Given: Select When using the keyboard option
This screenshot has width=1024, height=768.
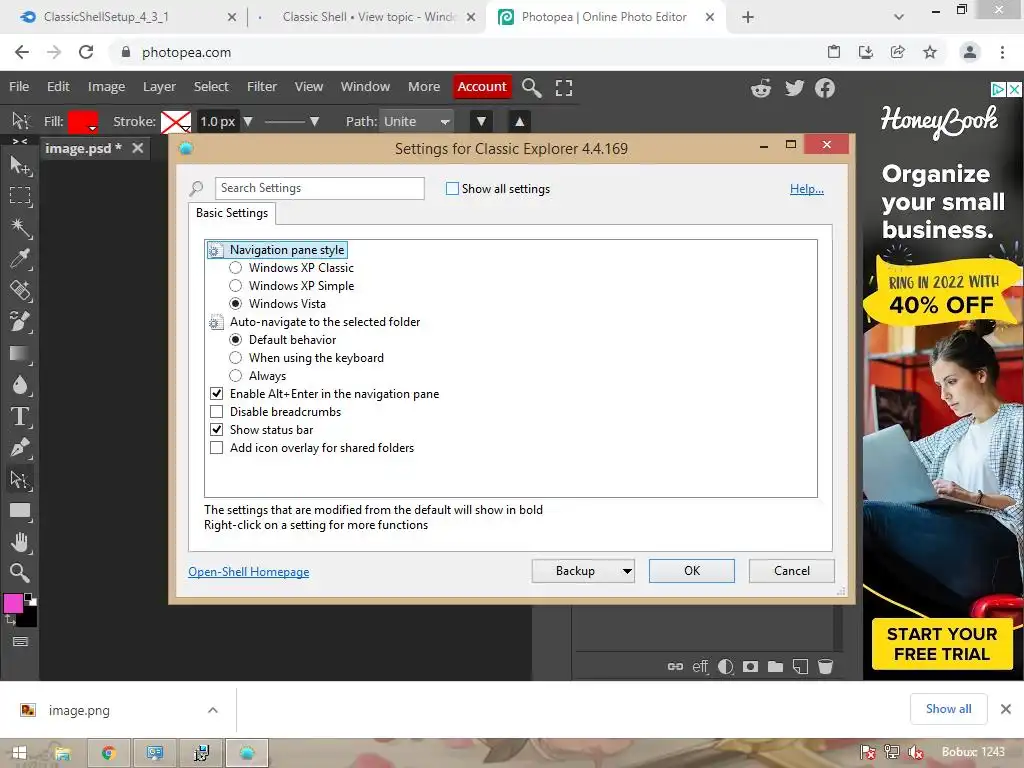Looking at the screenshot, I should [236, 358].
